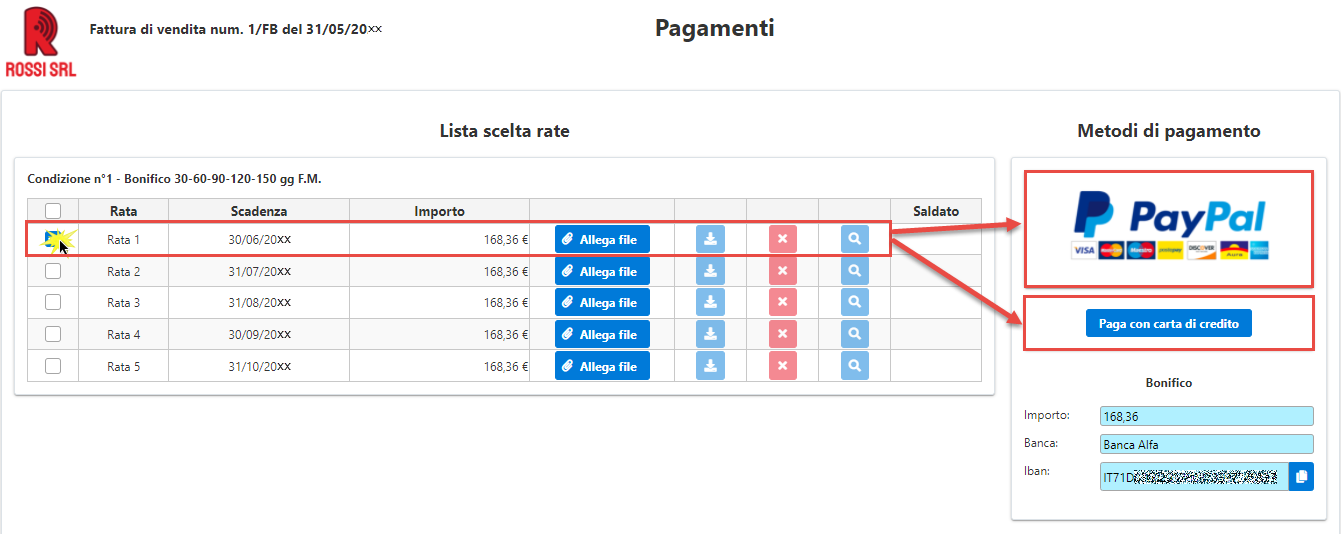Click Allega file for Rata 1
Viewport: 1341px width, 534px height.
602,239
